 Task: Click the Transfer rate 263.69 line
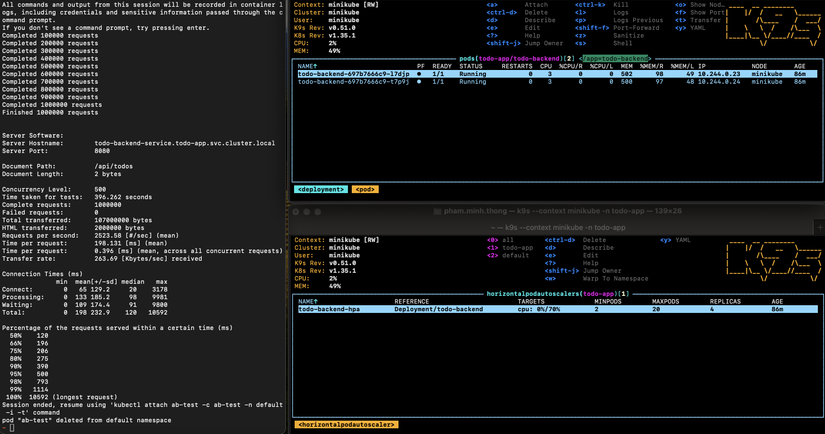[102, 259]
